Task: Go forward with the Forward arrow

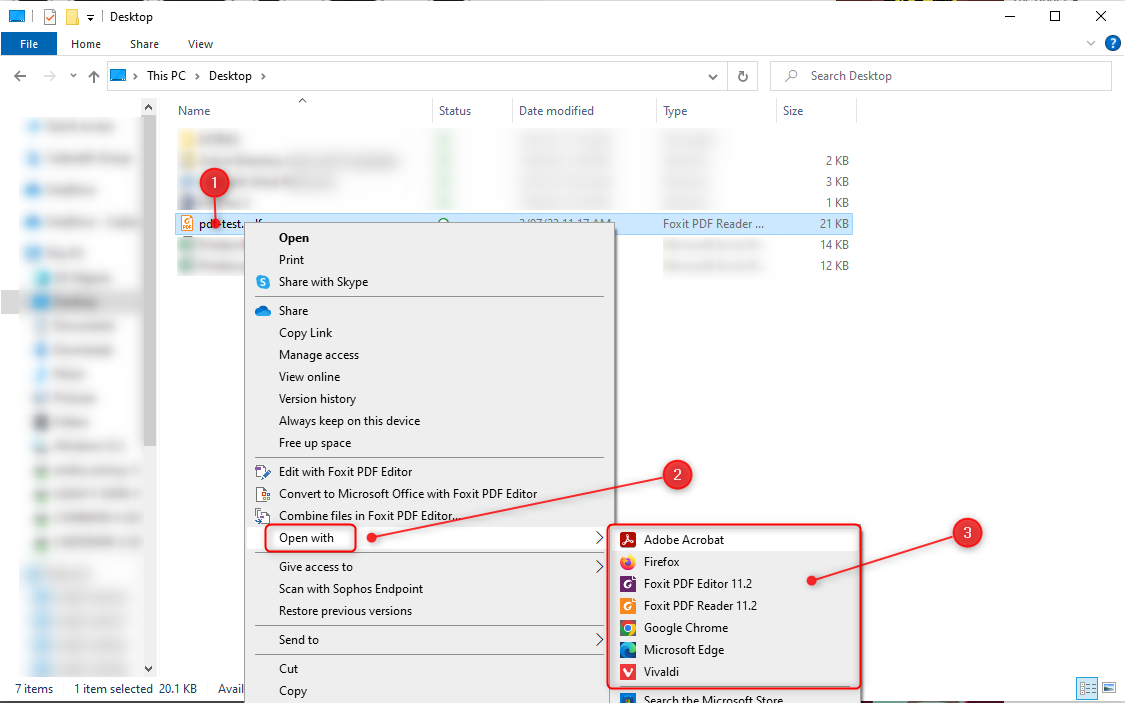Action: 50,76
